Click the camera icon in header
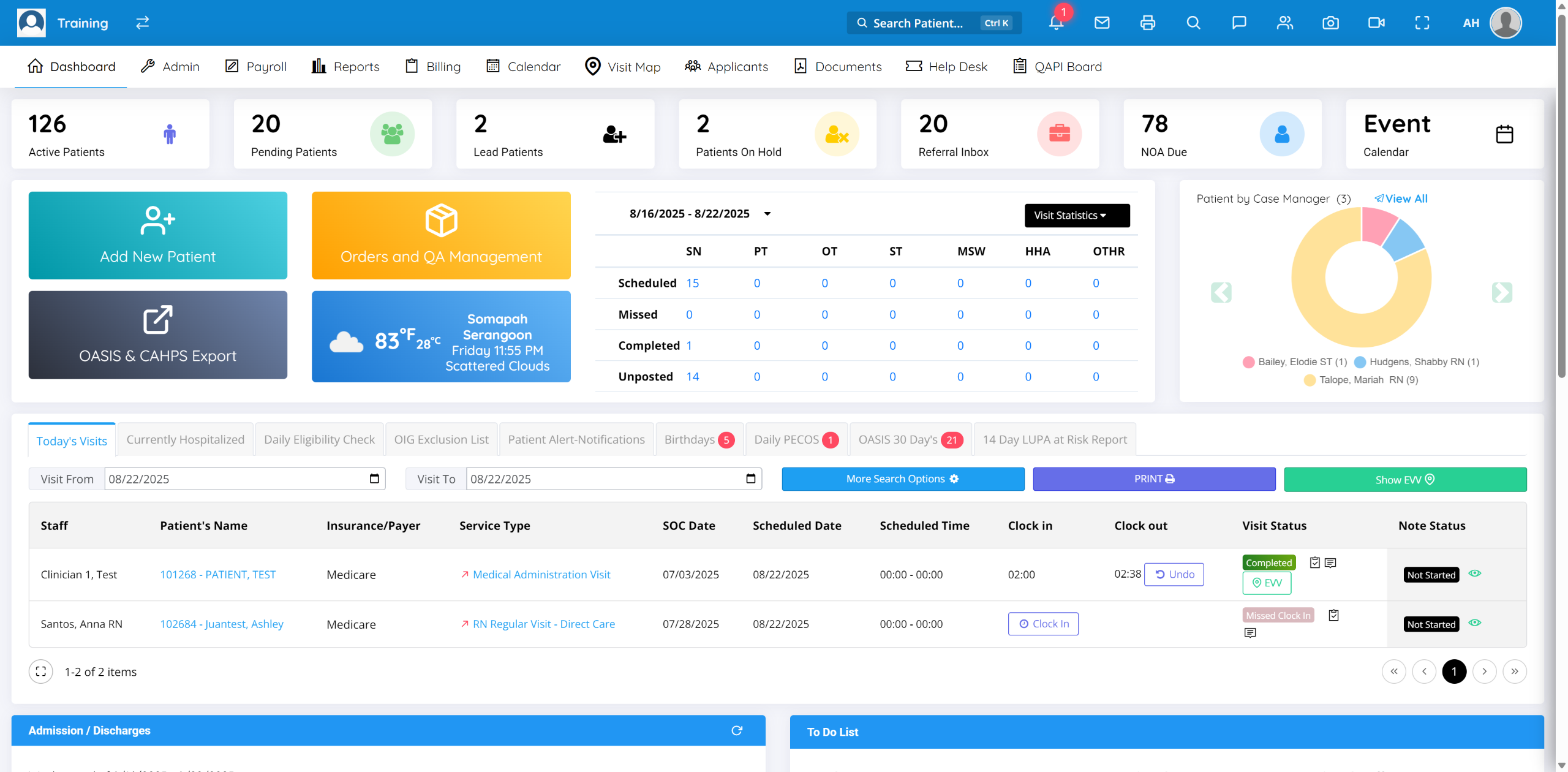 click(x=1330, y=23)
